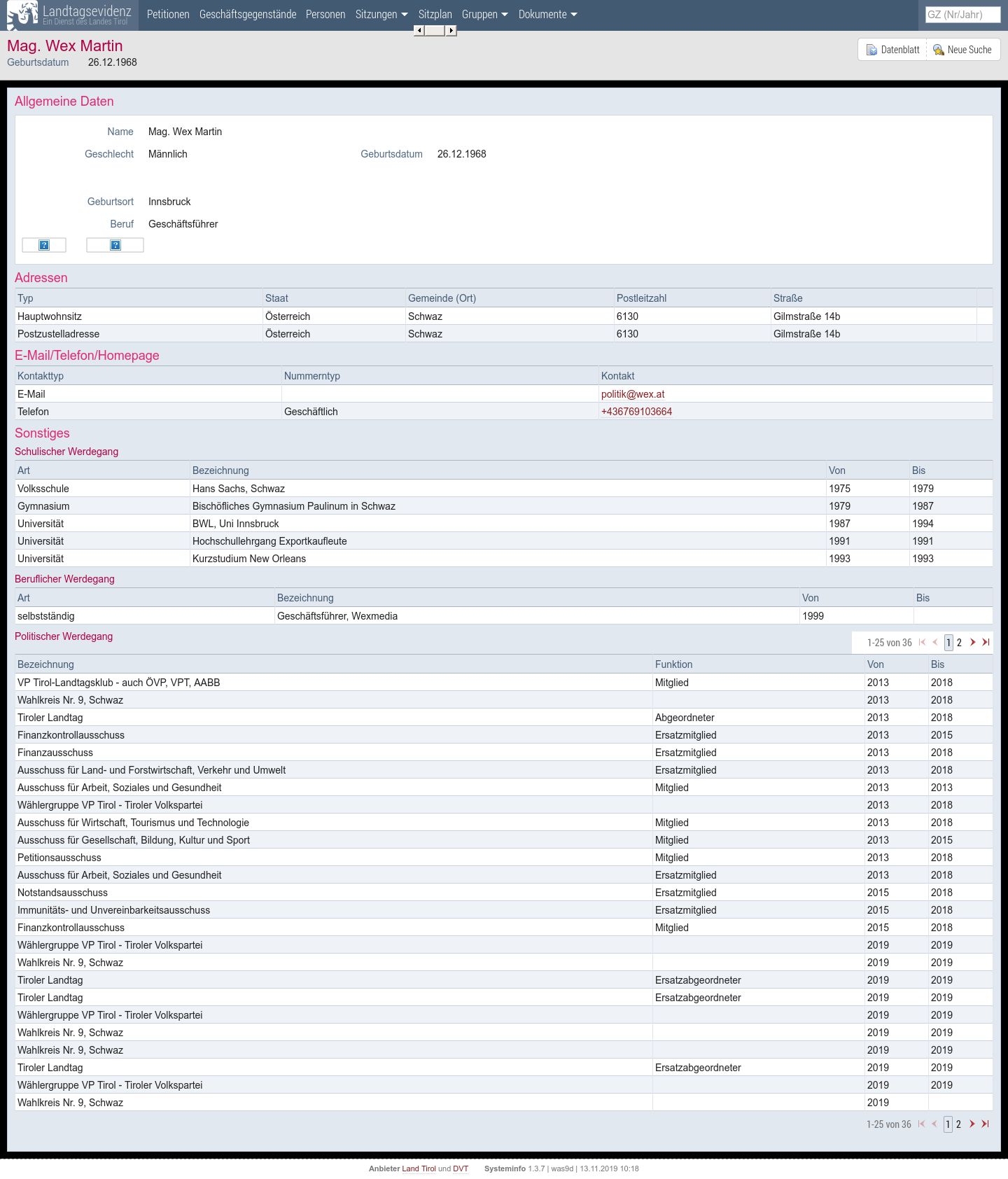Click the small scrollbar left arrow under the menu
The width and height of the screenshot is (1008, 1179).
coord(419,30)
